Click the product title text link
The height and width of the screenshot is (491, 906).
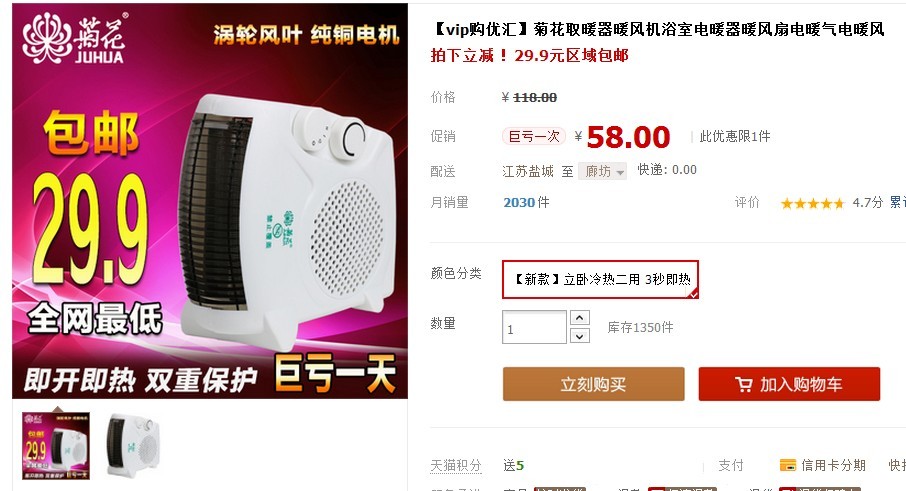click(x=658, y=29)
